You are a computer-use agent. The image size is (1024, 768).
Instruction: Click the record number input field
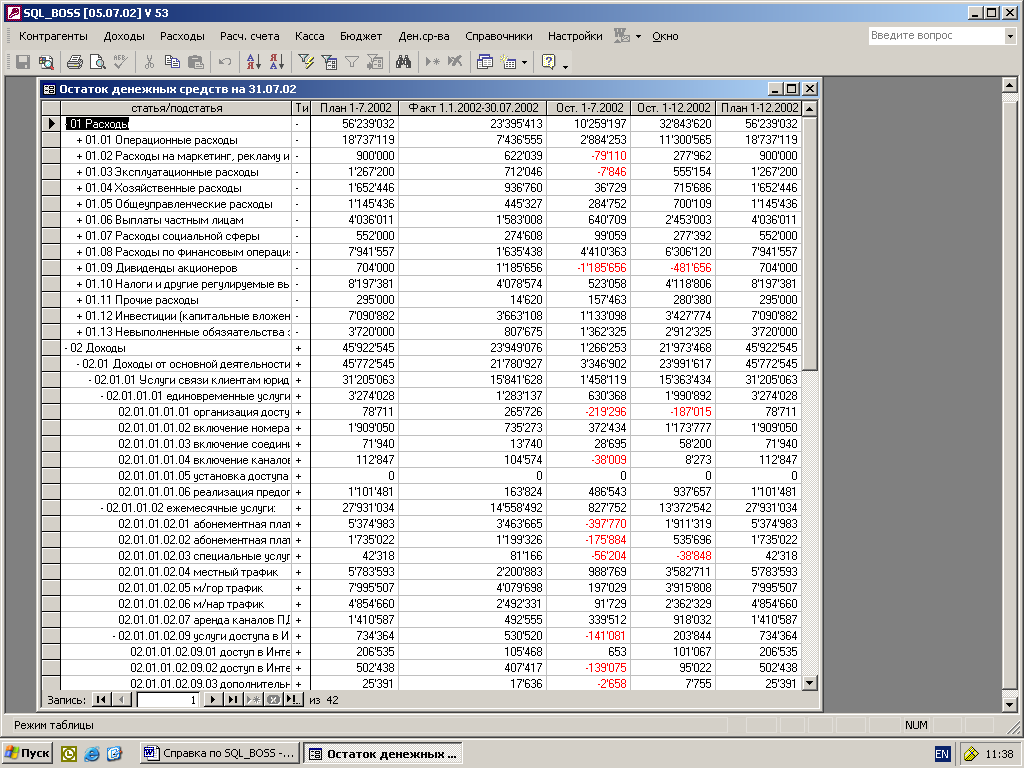pyautogui.click(x=167, y=700)
